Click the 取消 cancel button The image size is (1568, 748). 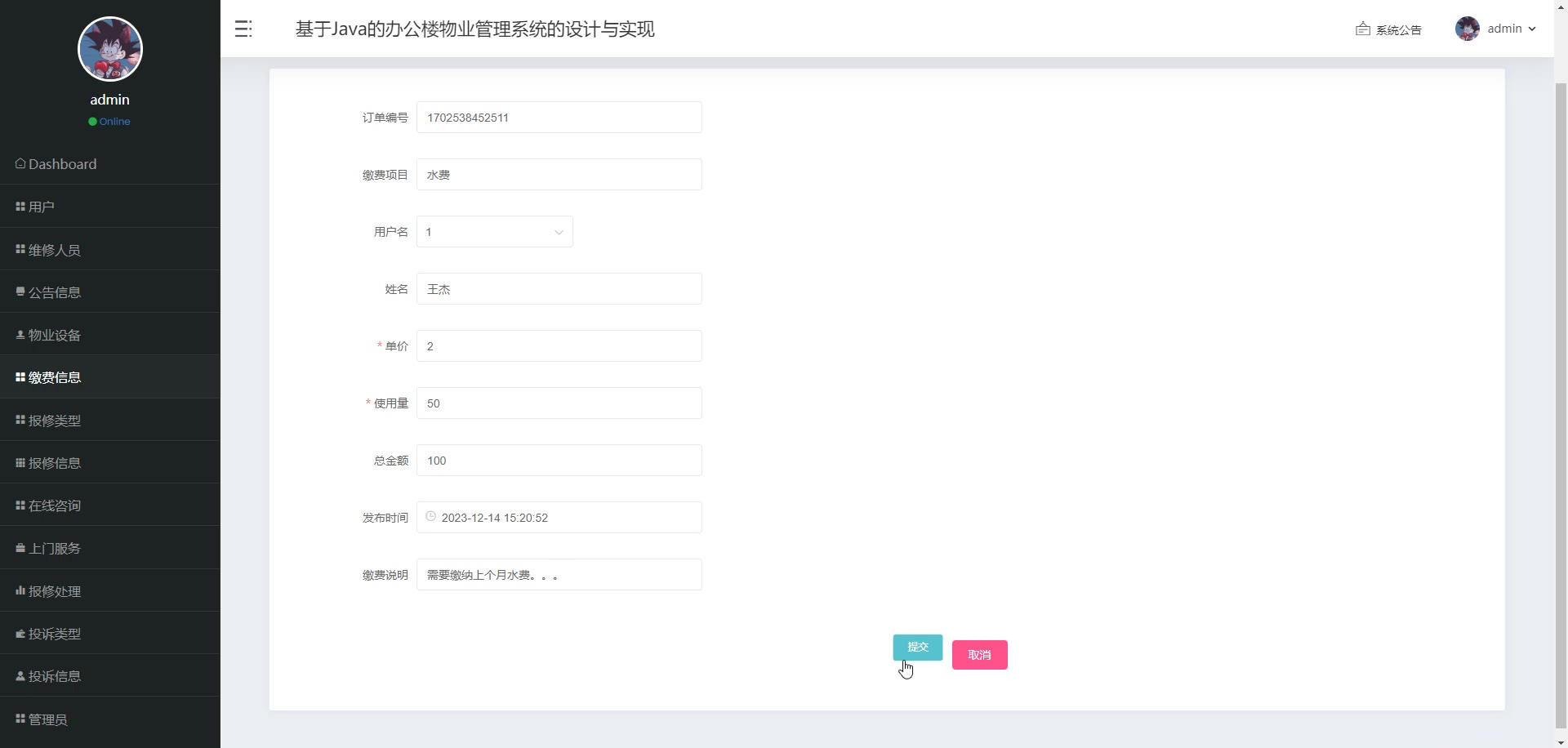980,655
